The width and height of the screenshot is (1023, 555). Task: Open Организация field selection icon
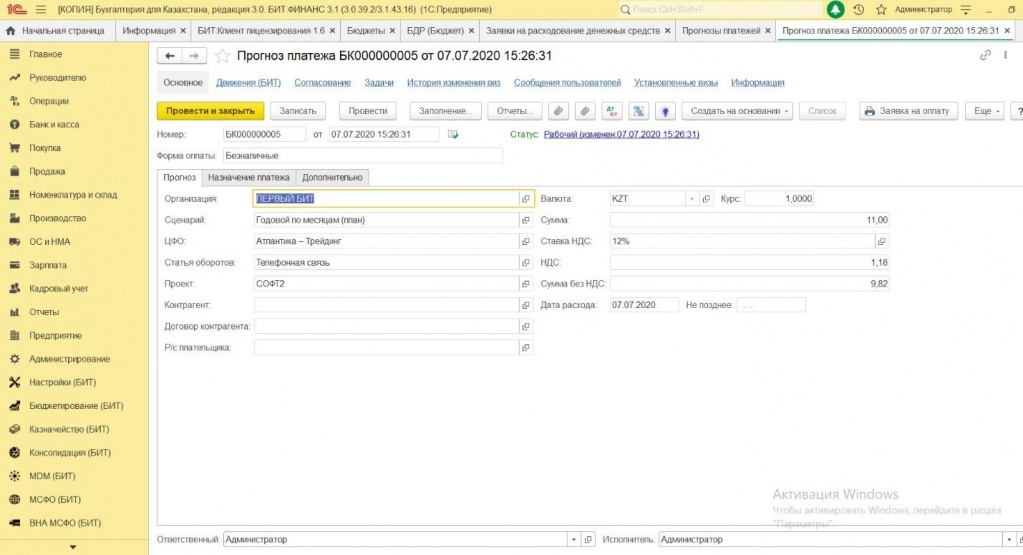pos(525,199)
